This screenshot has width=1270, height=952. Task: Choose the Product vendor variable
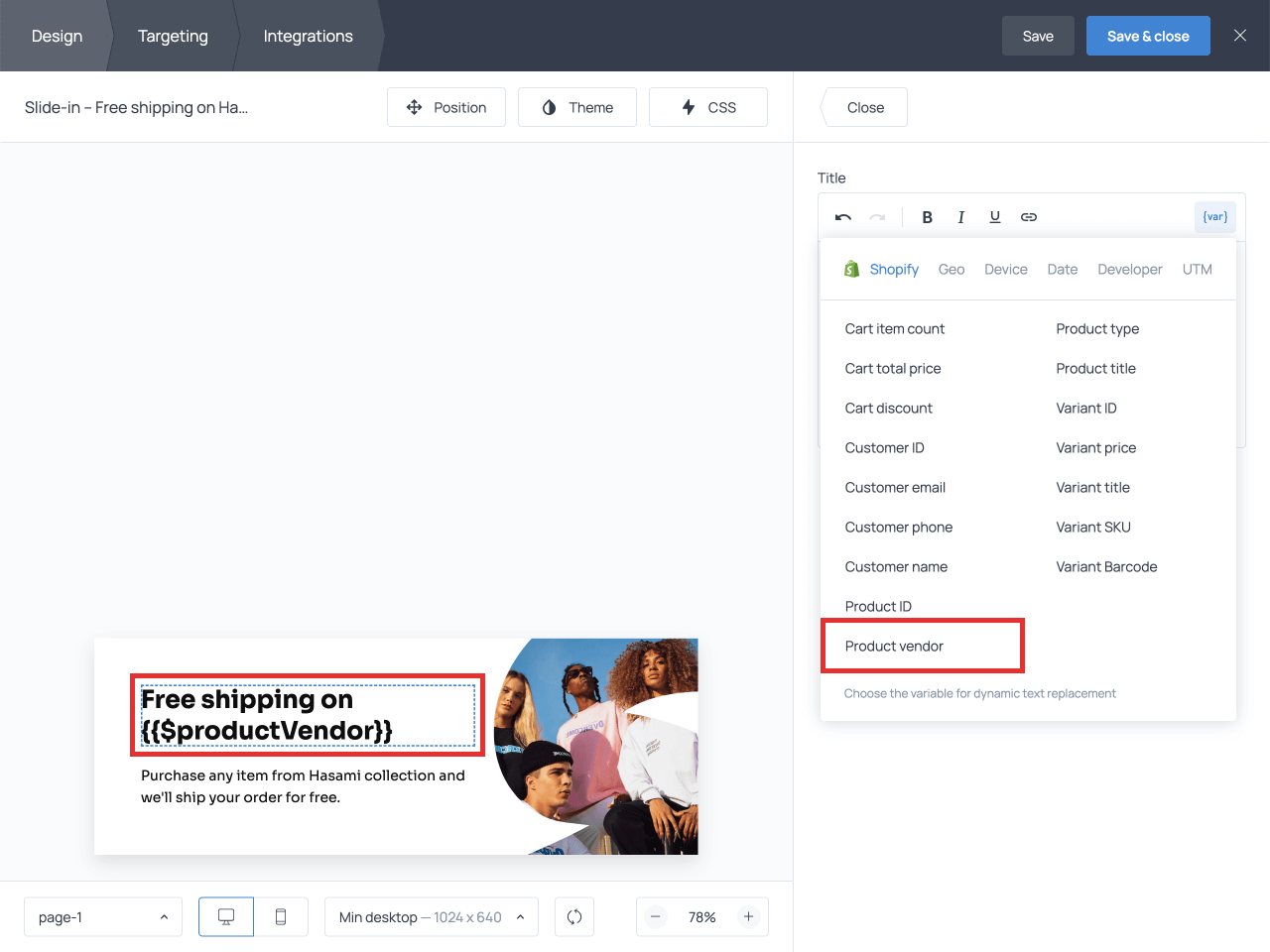tap(894, 647)
